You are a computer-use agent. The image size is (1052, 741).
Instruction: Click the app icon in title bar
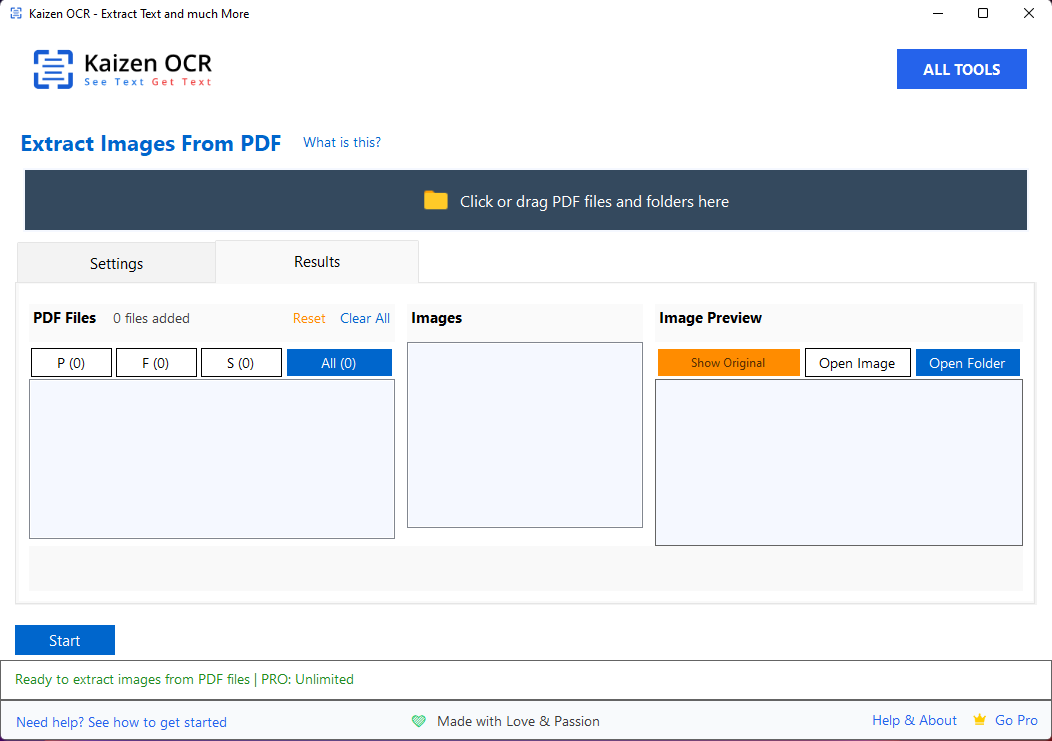15,14
